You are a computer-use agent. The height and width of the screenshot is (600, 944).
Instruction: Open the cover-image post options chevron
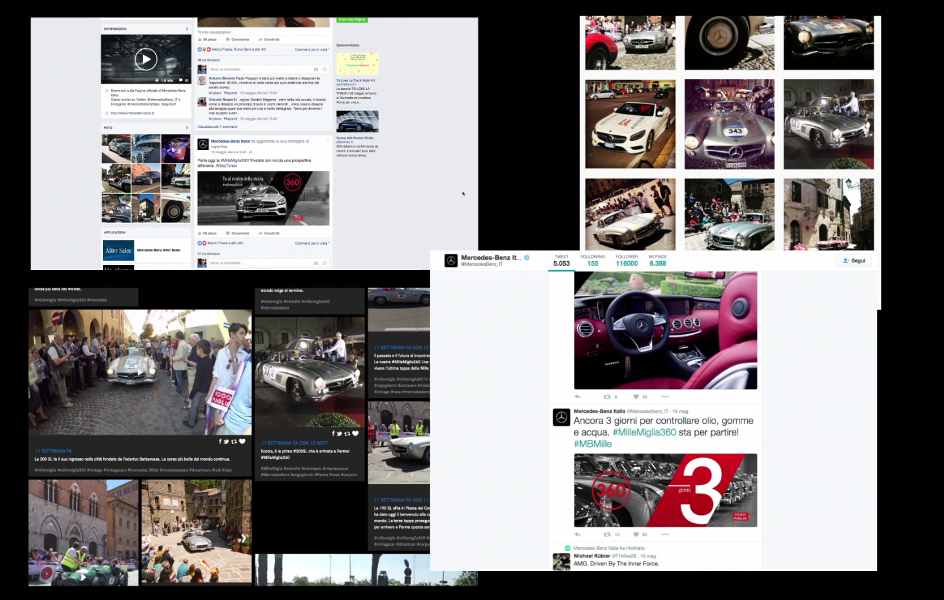click(x=327, y=141)
